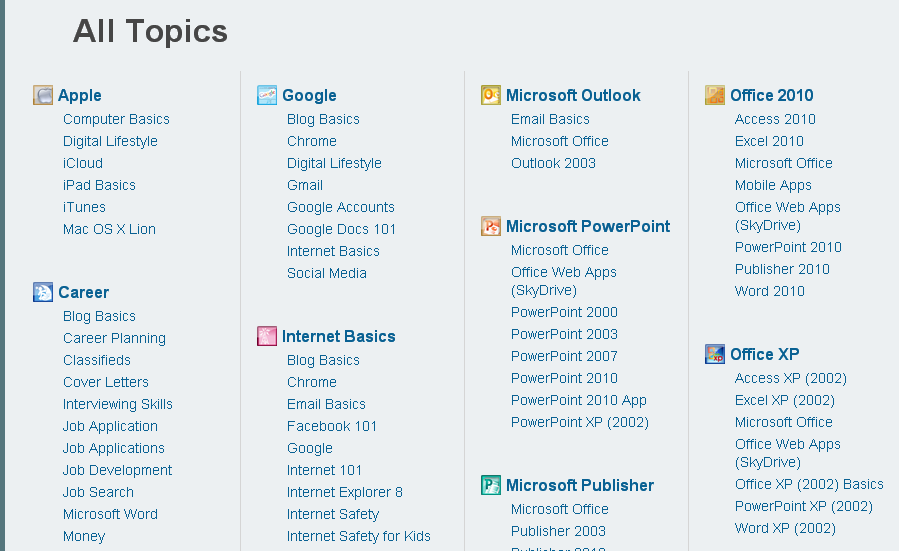
Task: Open the iPad Basics tutorial link
Action: point(99,185)
